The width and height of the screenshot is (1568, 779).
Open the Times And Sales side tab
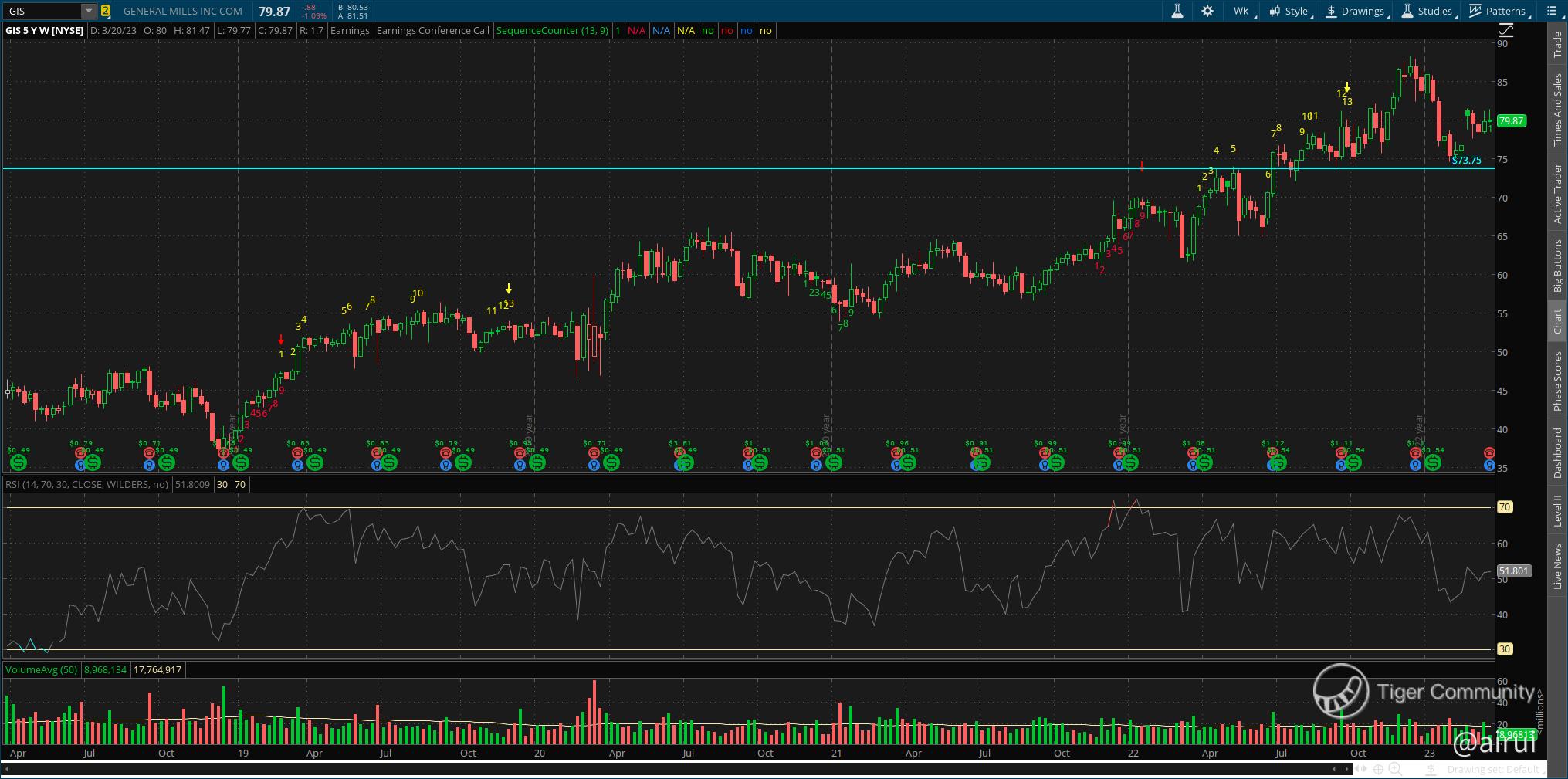(1557, 110)
